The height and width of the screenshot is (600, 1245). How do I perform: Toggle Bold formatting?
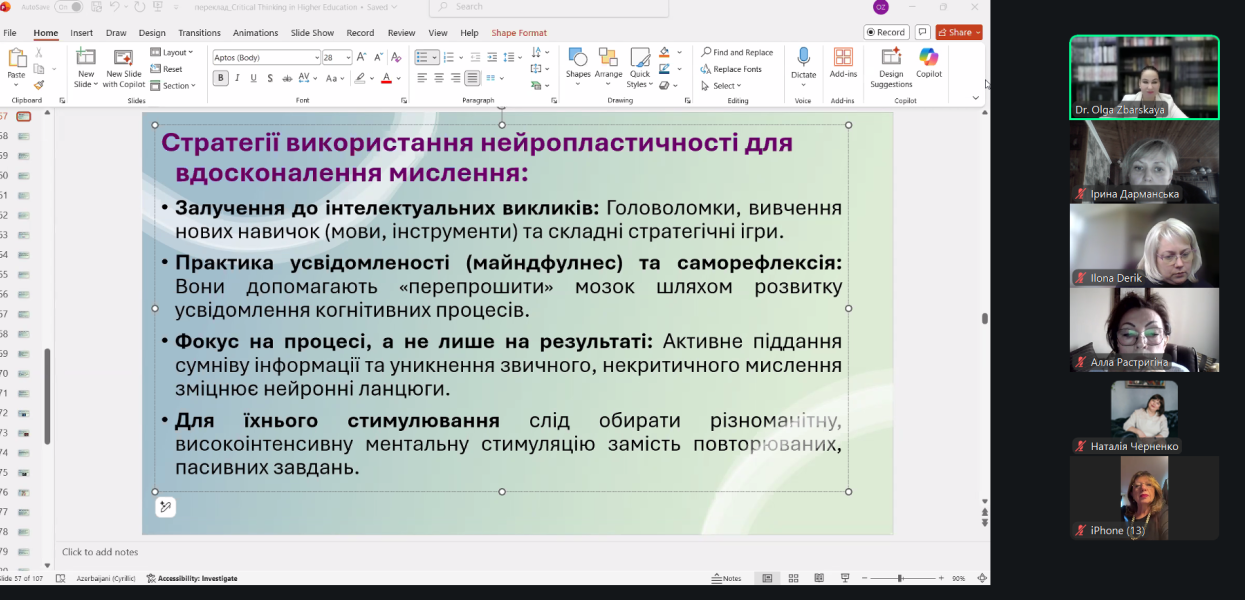pos(220,78)
